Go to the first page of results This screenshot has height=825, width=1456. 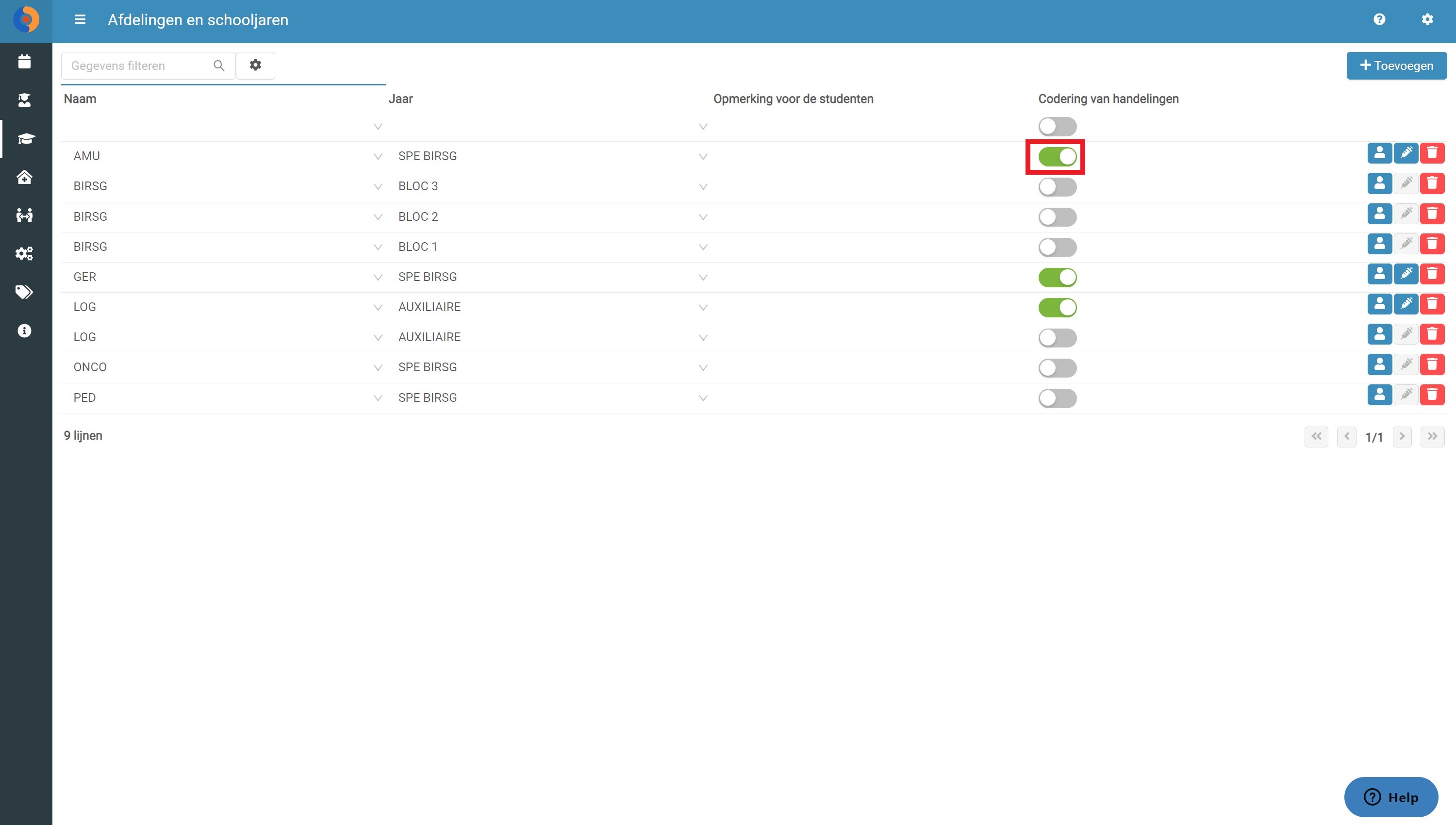1316,437
